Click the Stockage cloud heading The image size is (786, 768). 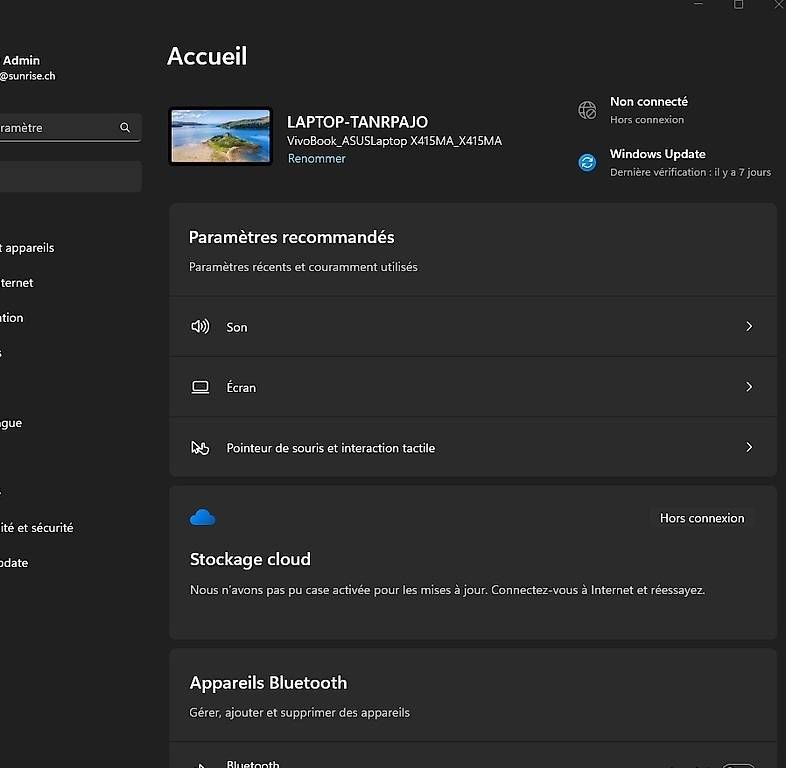250,559
